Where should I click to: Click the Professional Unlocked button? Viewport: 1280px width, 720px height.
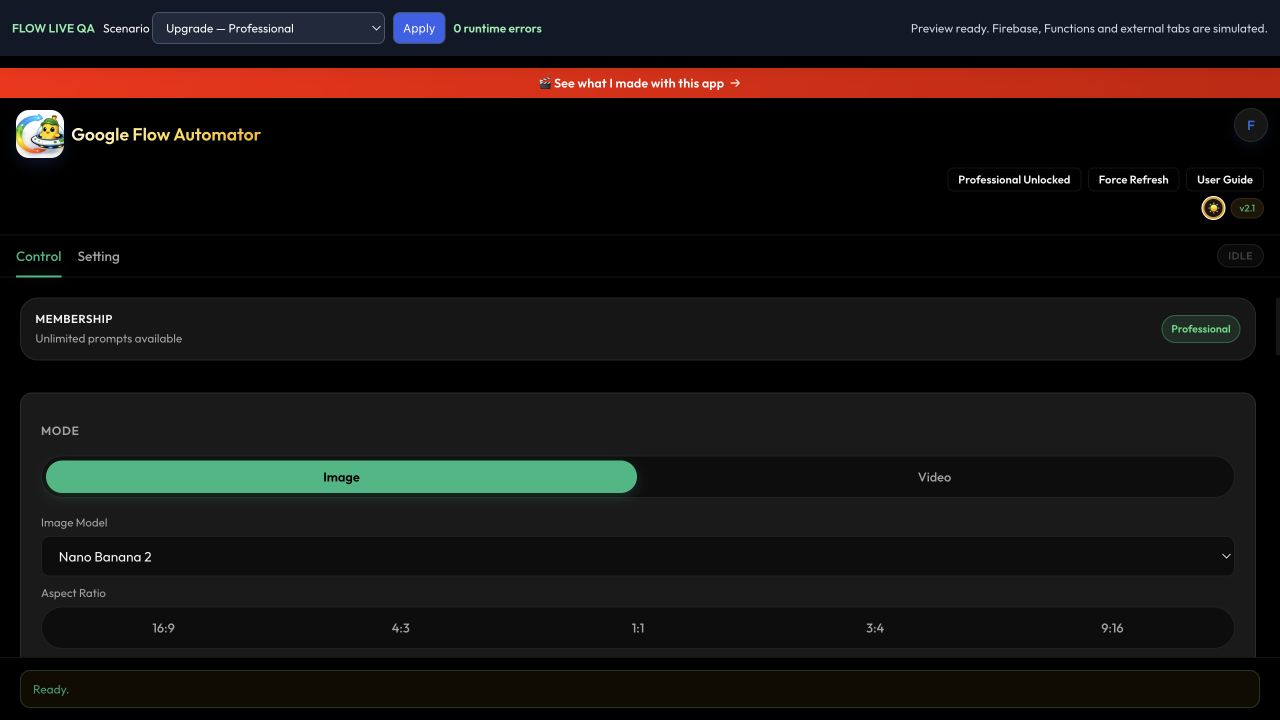1014,180
